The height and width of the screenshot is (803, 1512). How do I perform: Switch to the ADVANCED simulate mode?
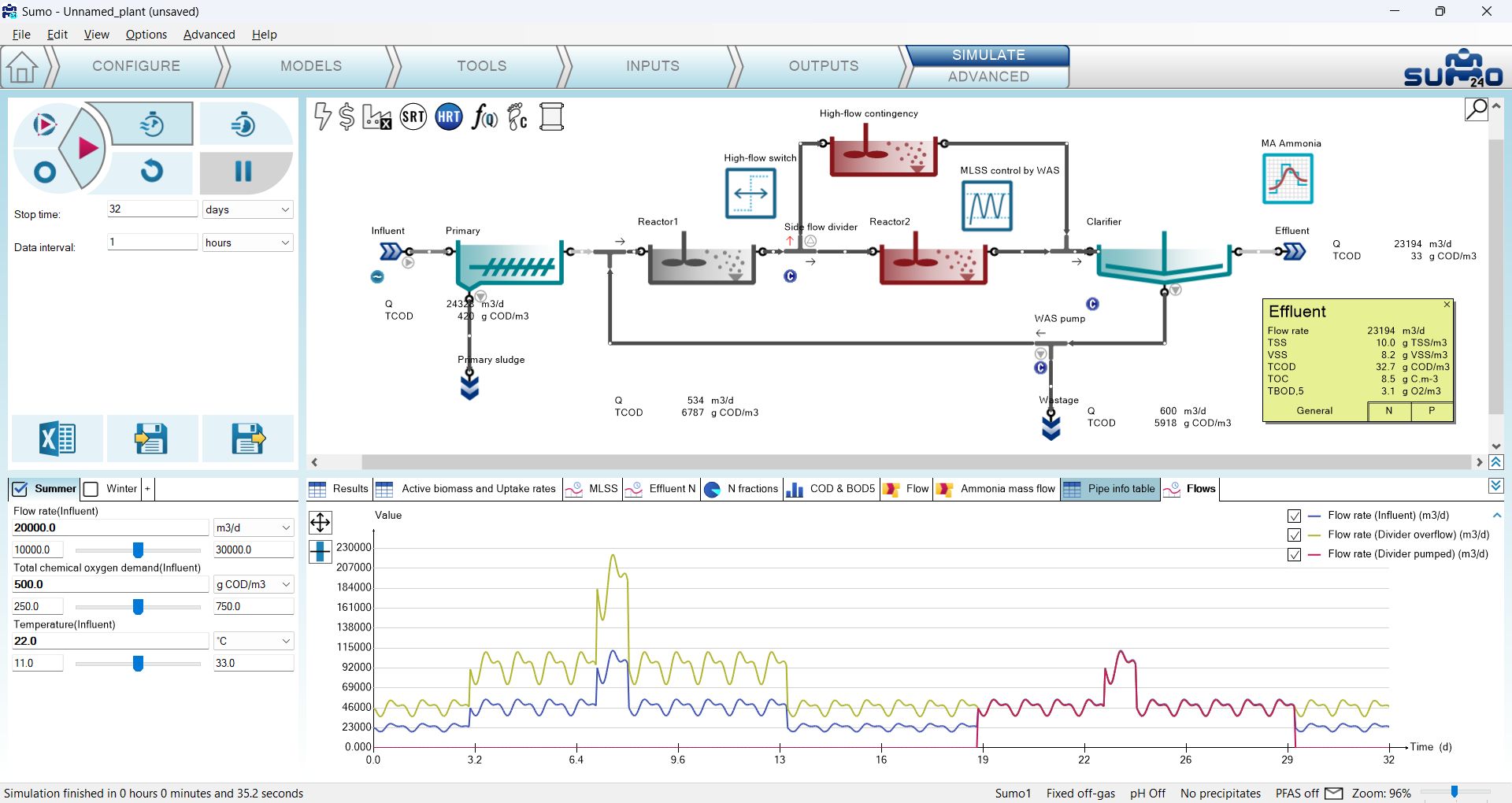pyautogui.click(x=988, y=76)
